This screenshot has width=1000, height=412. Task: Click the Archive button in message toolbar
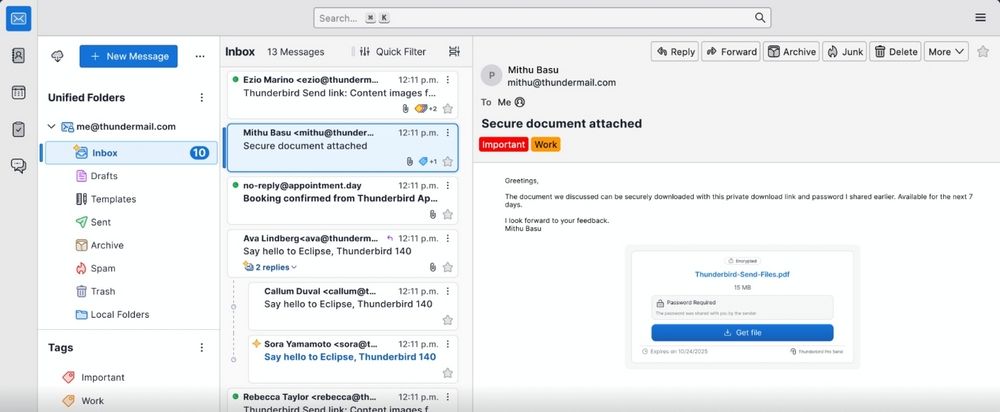click(x=791, y=52)
